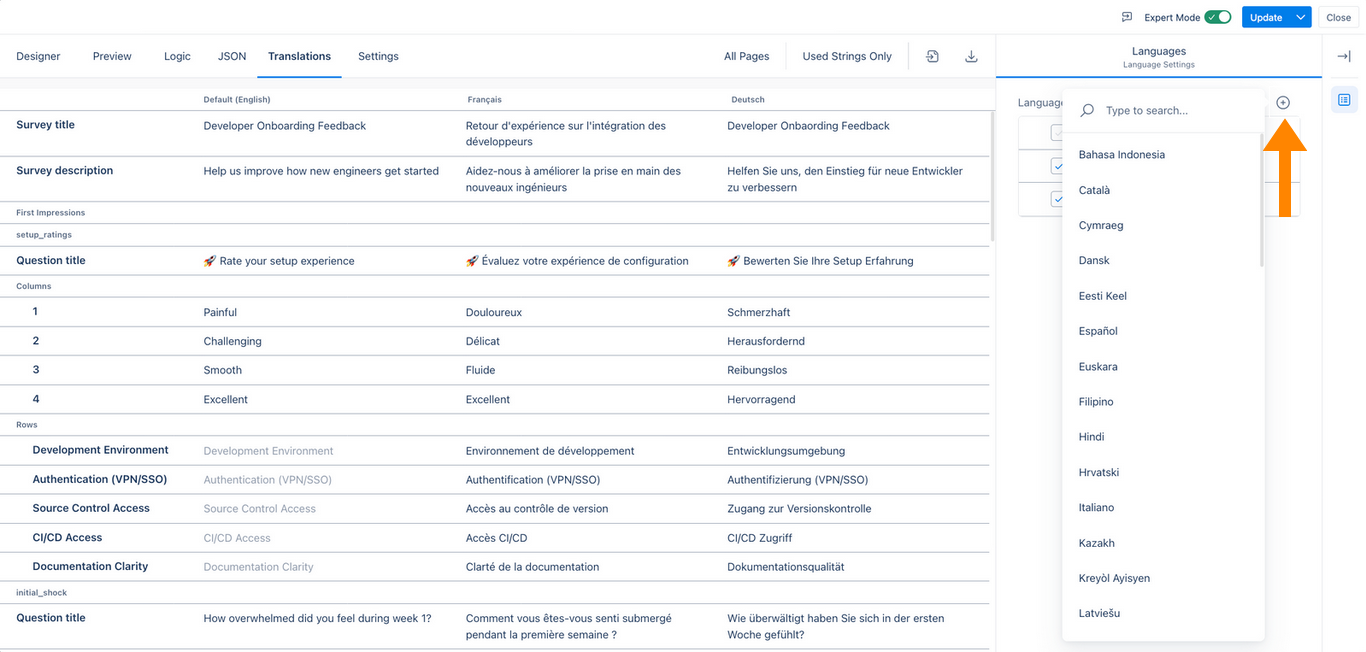Click the language dropdown list scrollbar
Image resolution: width=1366 pixels, height=652 pixels.
point(1261,200)
